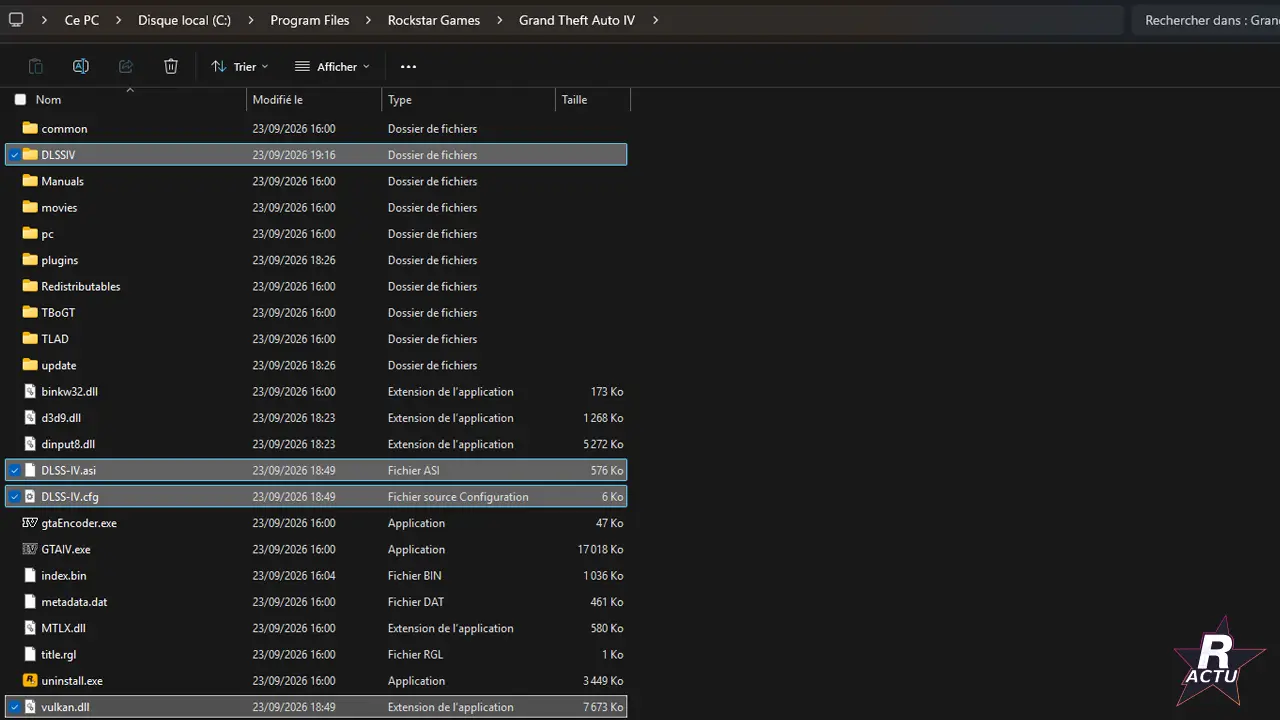Click the 3 449 Ko size value
The image size is (1280, 720).
(604, 680)
